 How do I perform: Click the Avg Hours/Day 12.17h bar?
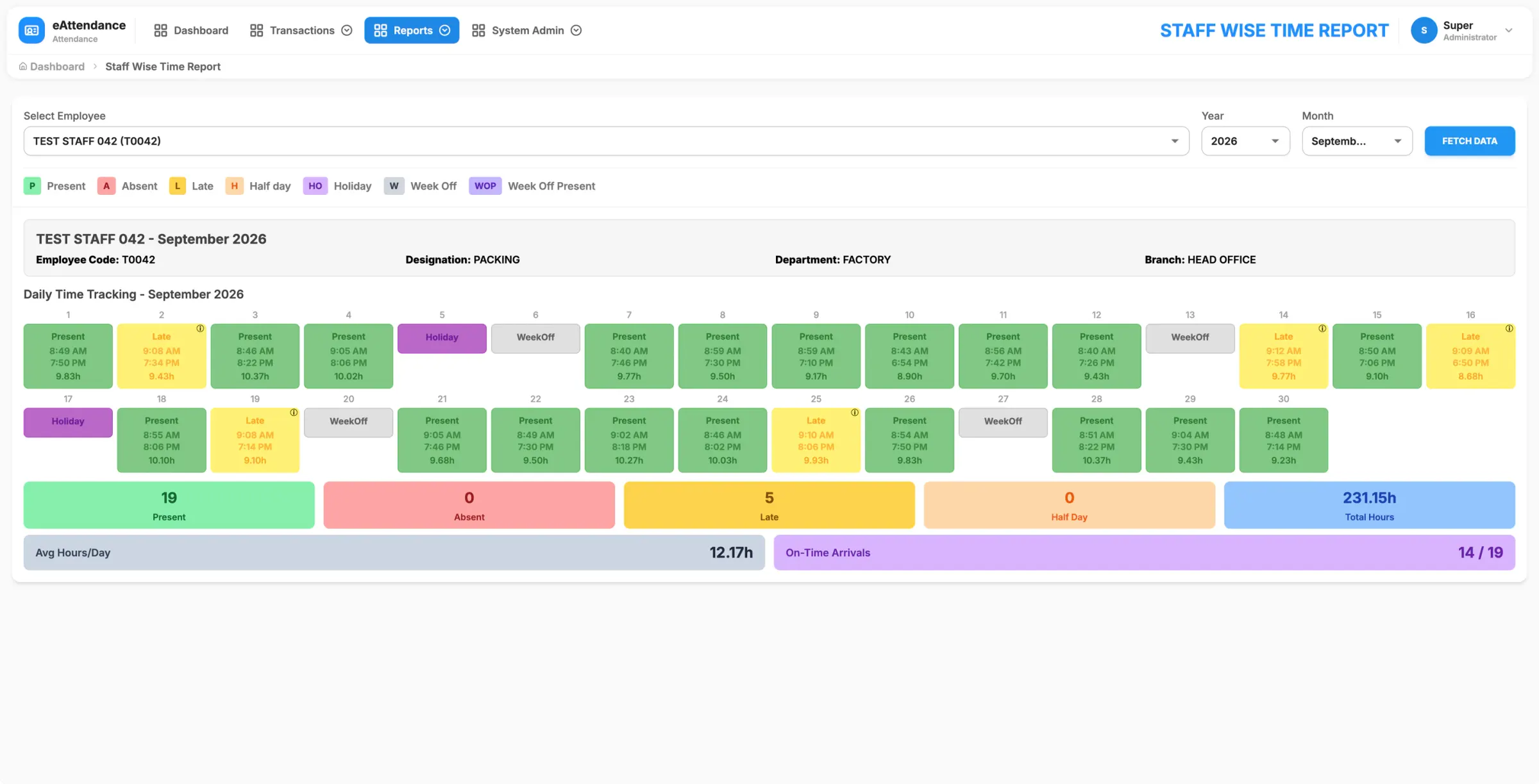click(x=394, y=553)
